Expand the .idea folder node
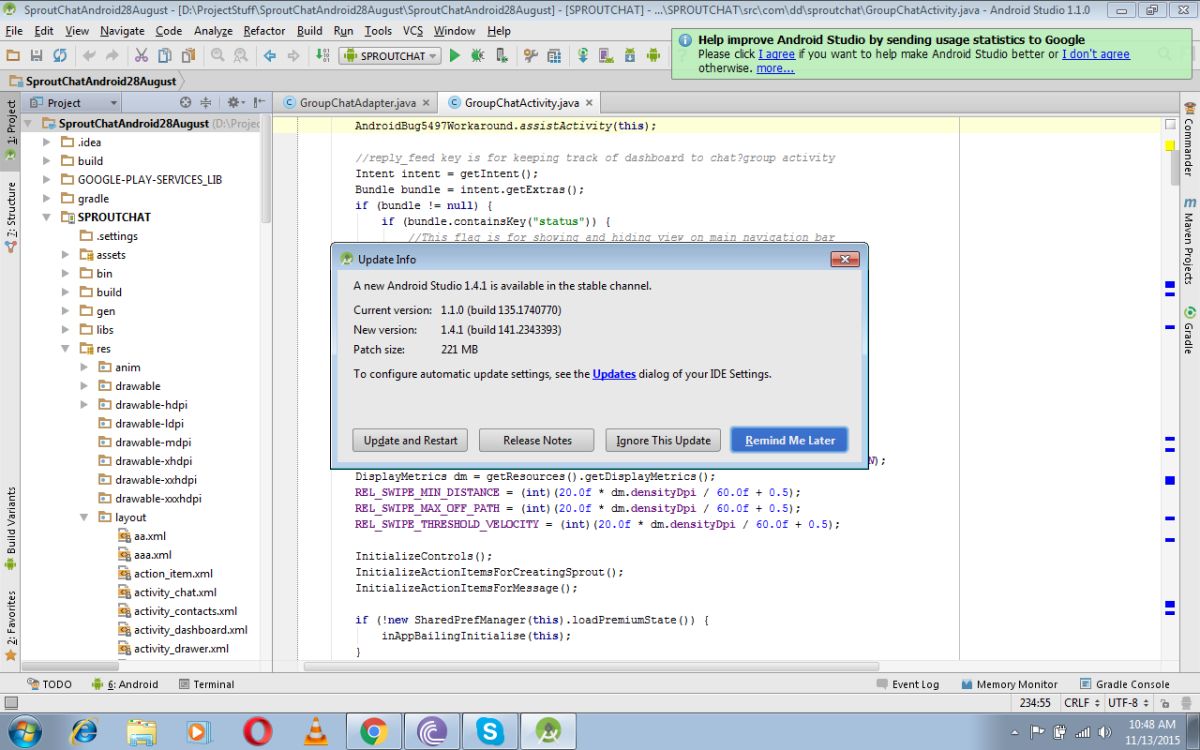1200x750 pixels. [47, 142]
